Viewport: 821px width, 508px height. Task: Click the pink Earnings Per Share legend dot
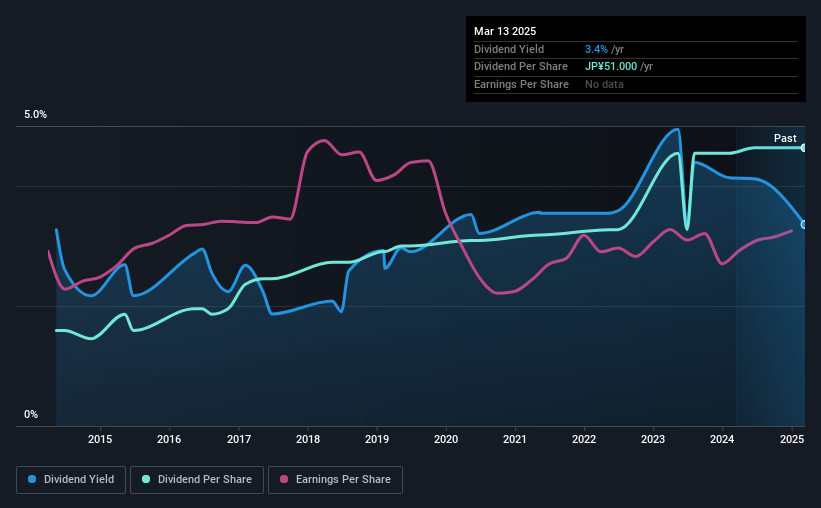coord(284,479)
